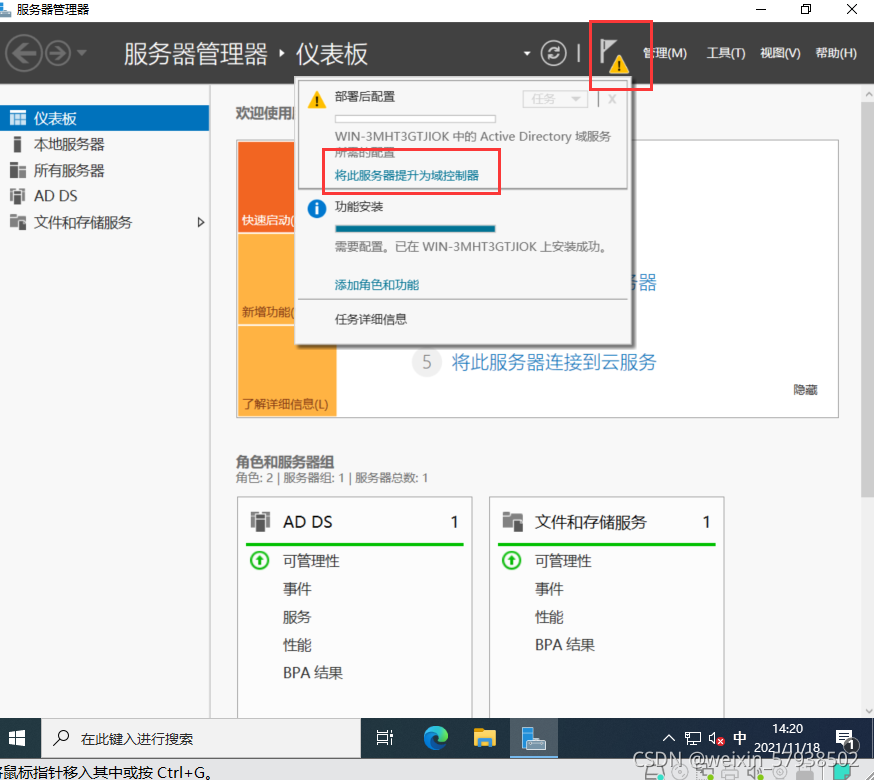Open the 管理(M) menu
Image resolution: width=874 pixels, height=780 pixels.
click(x=664, y=53)
